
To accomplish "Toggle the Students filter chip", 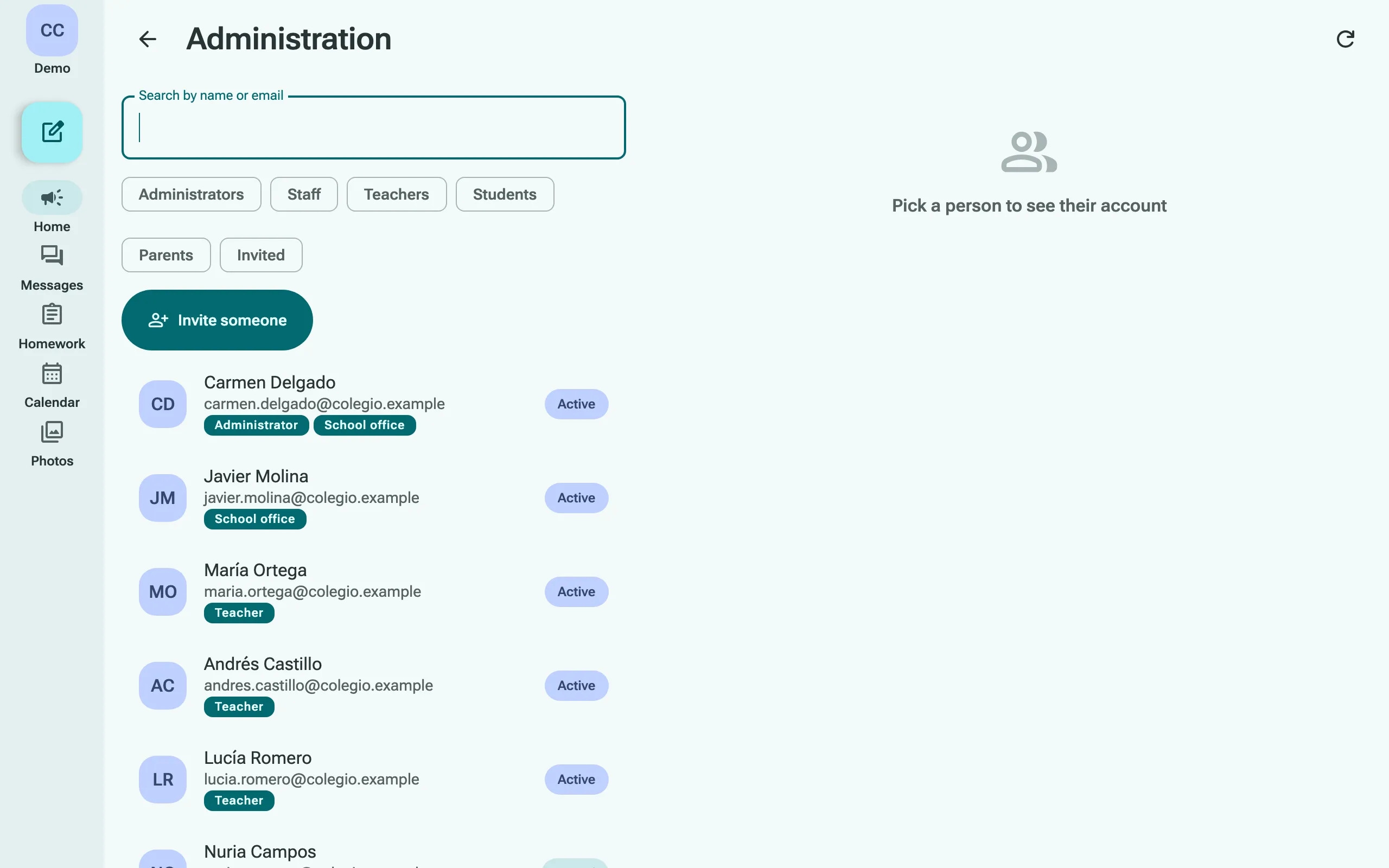I will 505,194.
